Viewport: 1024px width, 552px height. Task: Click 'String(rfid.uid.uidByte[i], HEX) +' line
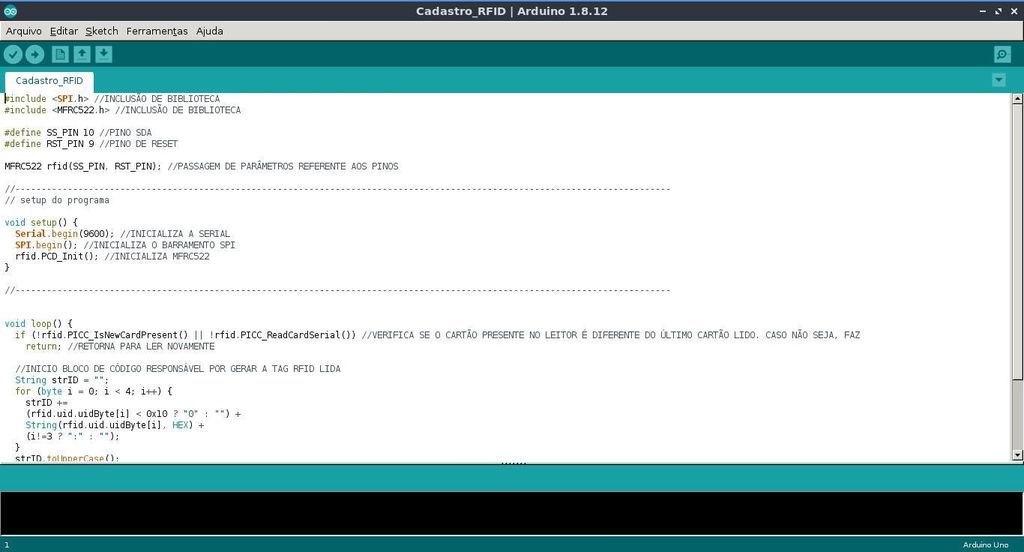(115, 425)
